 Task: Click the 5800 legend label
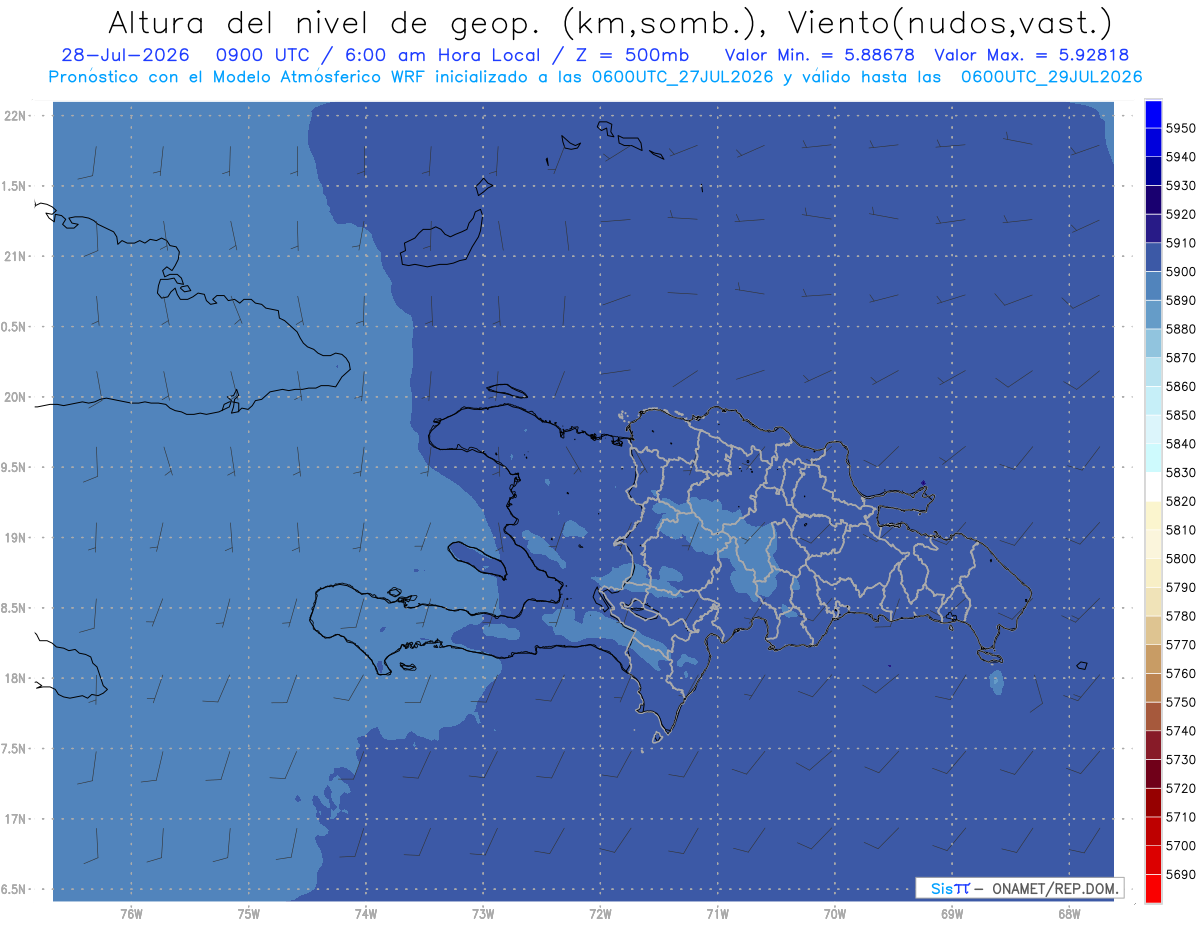click(x=1180, y=559)
